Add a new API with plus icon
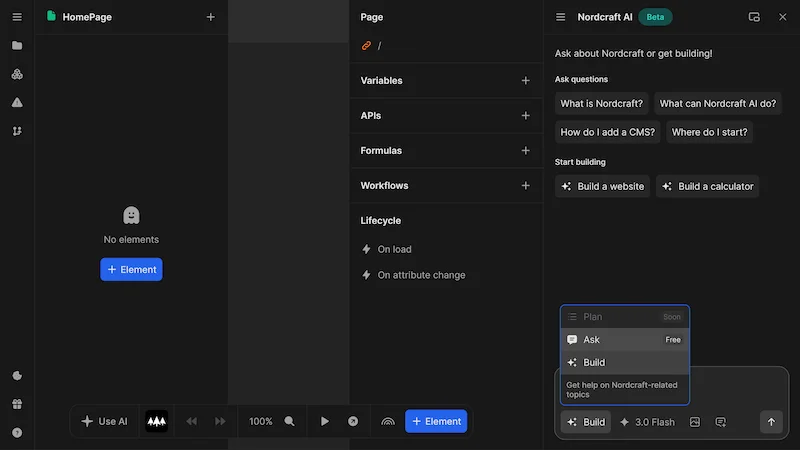Screen dimensions: 800x450 pos(526,116)
